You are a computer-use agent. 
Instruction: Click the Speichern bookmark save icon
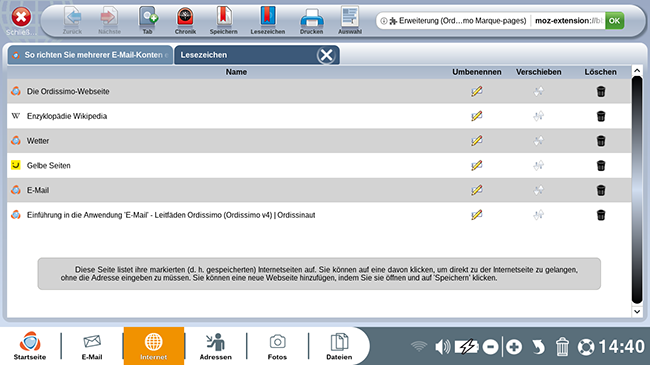tap(223, 20)
